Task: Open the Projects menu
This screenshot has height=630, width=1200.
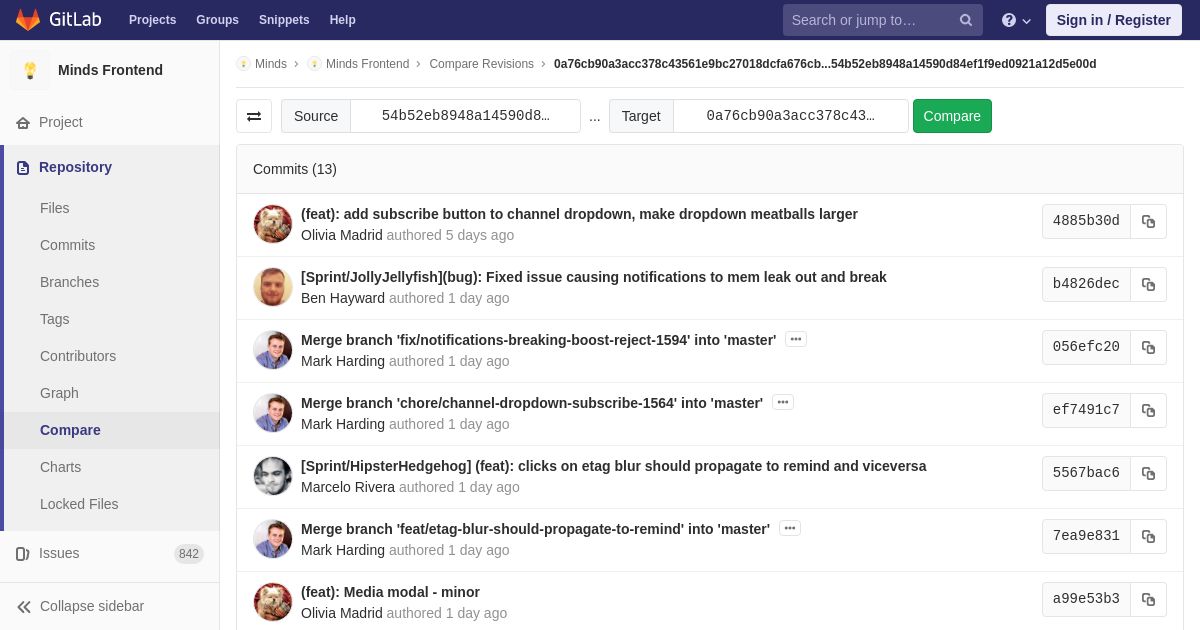Action: click(152, 20)
